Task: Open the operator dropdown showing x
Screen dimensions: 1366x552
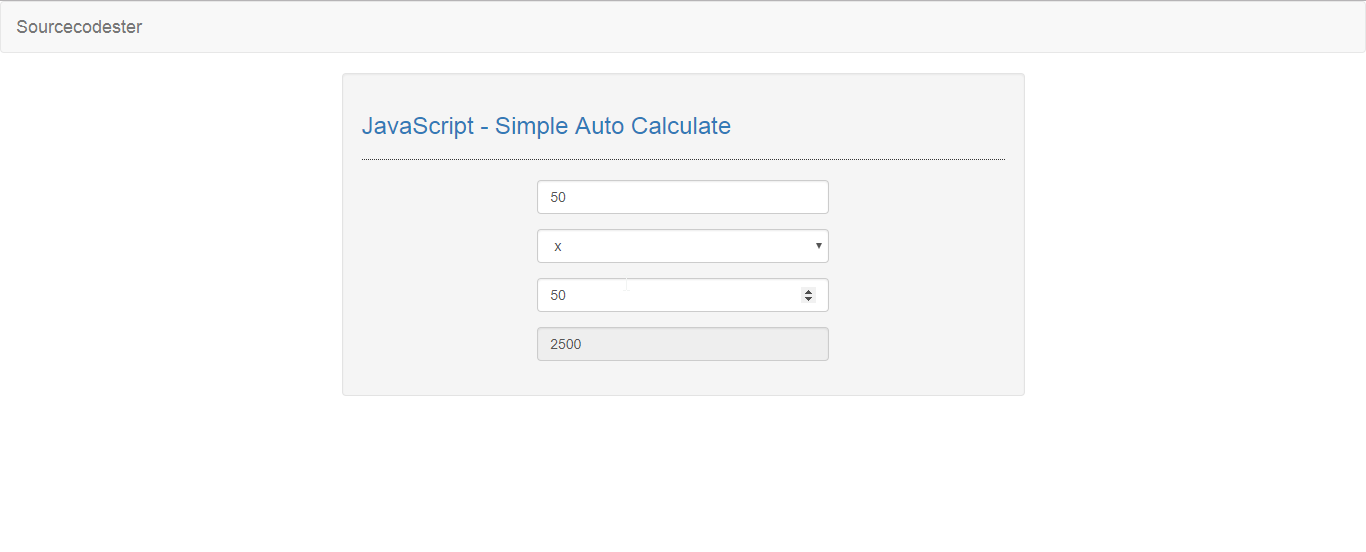Action: (x=683, y=246)
